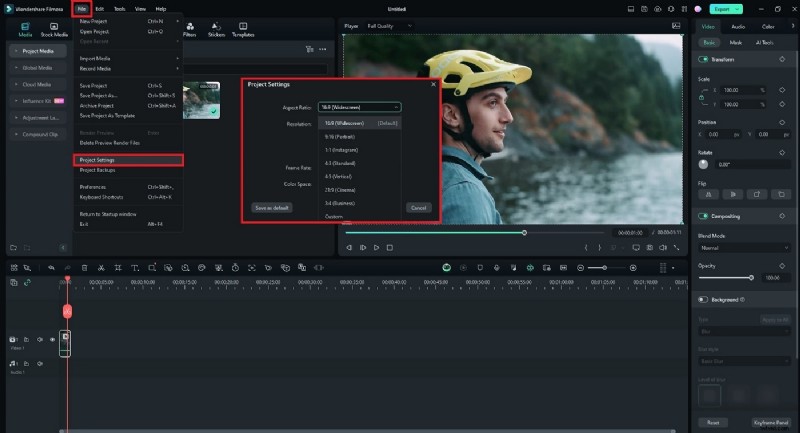Open the Stock Media panel
The image size is (800, 433).
pos(54,30)
